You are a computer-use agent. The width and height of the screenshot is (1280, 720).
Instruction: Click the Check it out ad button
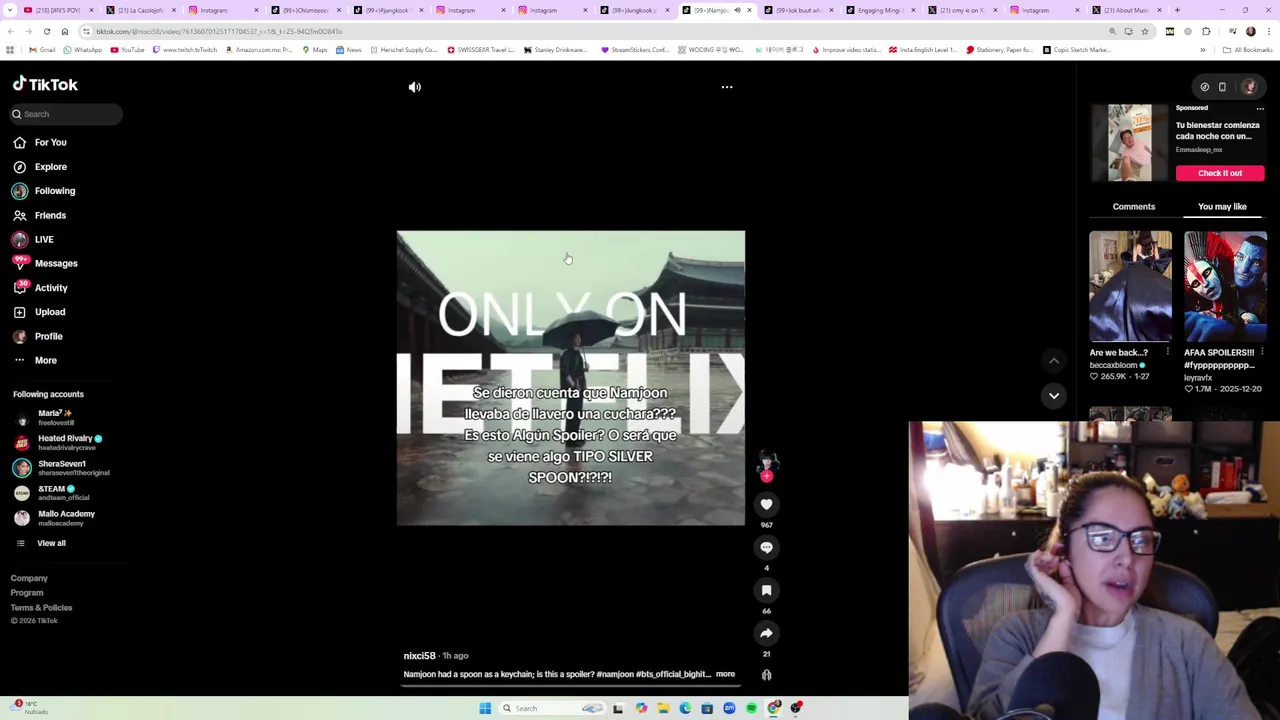(1220, 173)
